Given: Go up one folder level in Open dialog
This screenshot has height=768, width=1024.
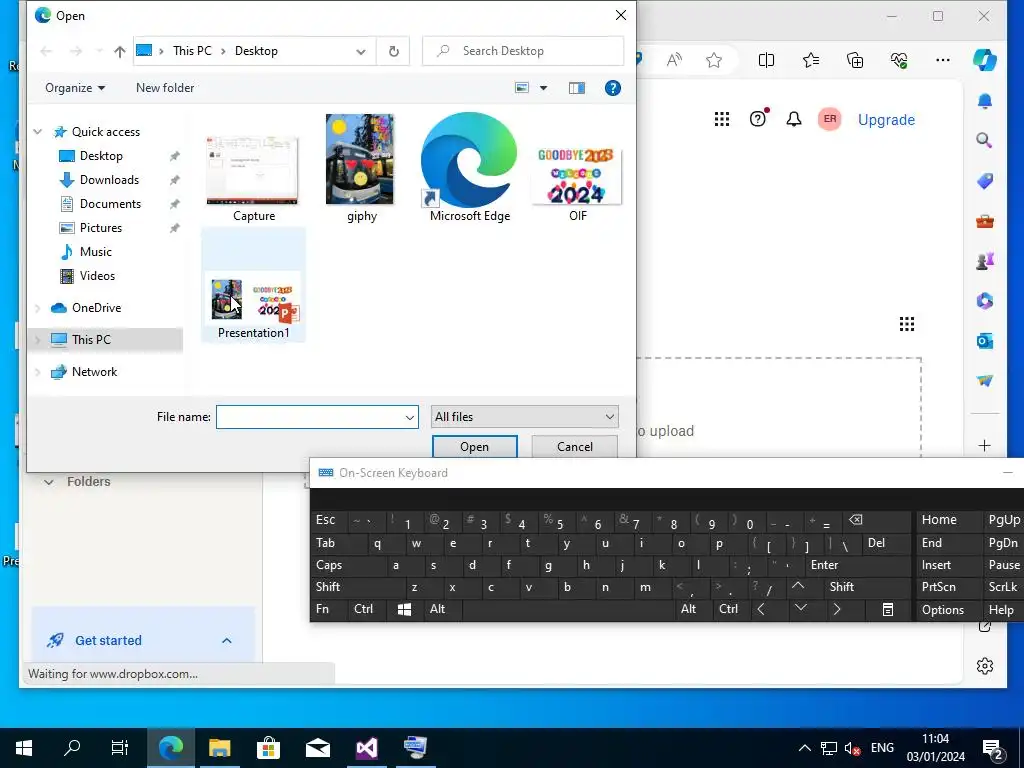Looking at the screenshot, I should click(x=120, y=51).
